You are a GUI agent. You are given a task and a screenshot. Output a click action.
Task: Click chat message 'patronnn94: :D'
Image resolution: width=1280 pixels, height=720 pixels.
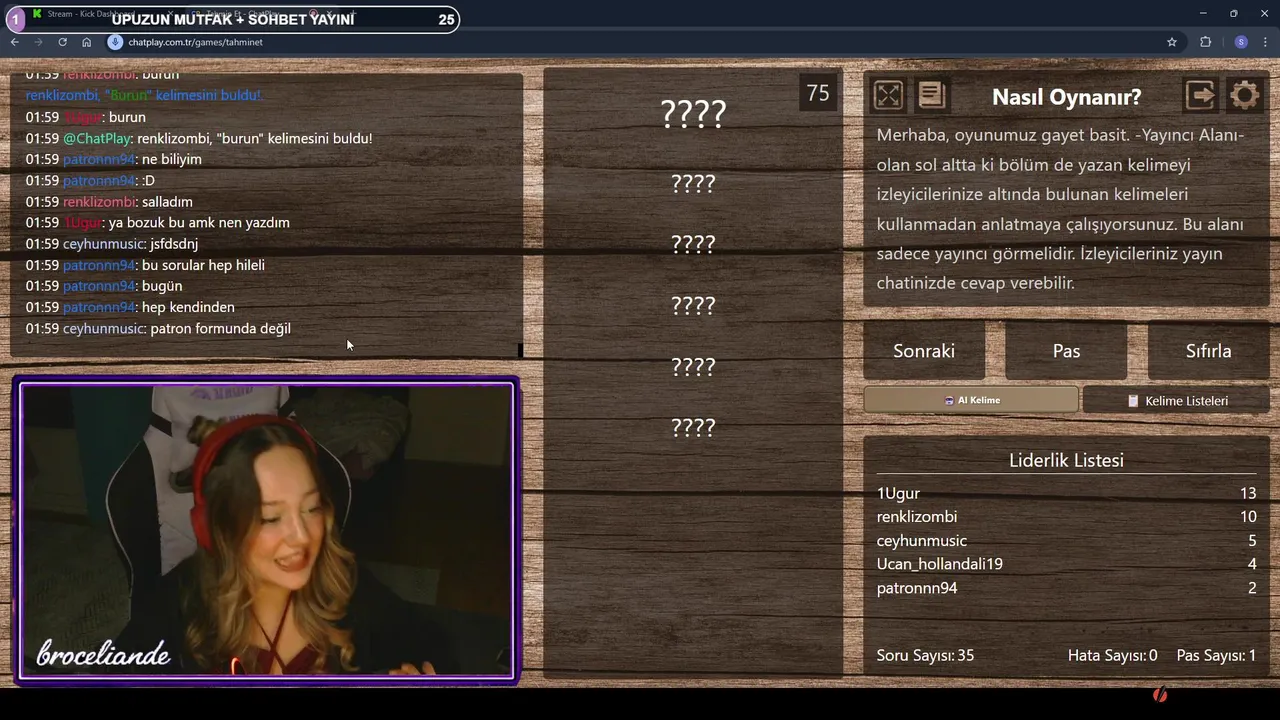click(90, 181)
